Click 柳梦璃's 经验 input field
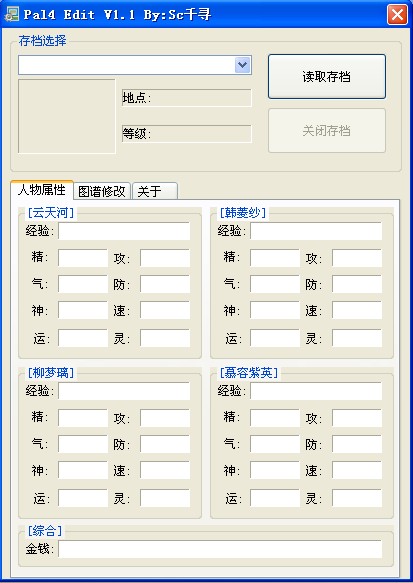The image size is (413, 583). (124, 391)
